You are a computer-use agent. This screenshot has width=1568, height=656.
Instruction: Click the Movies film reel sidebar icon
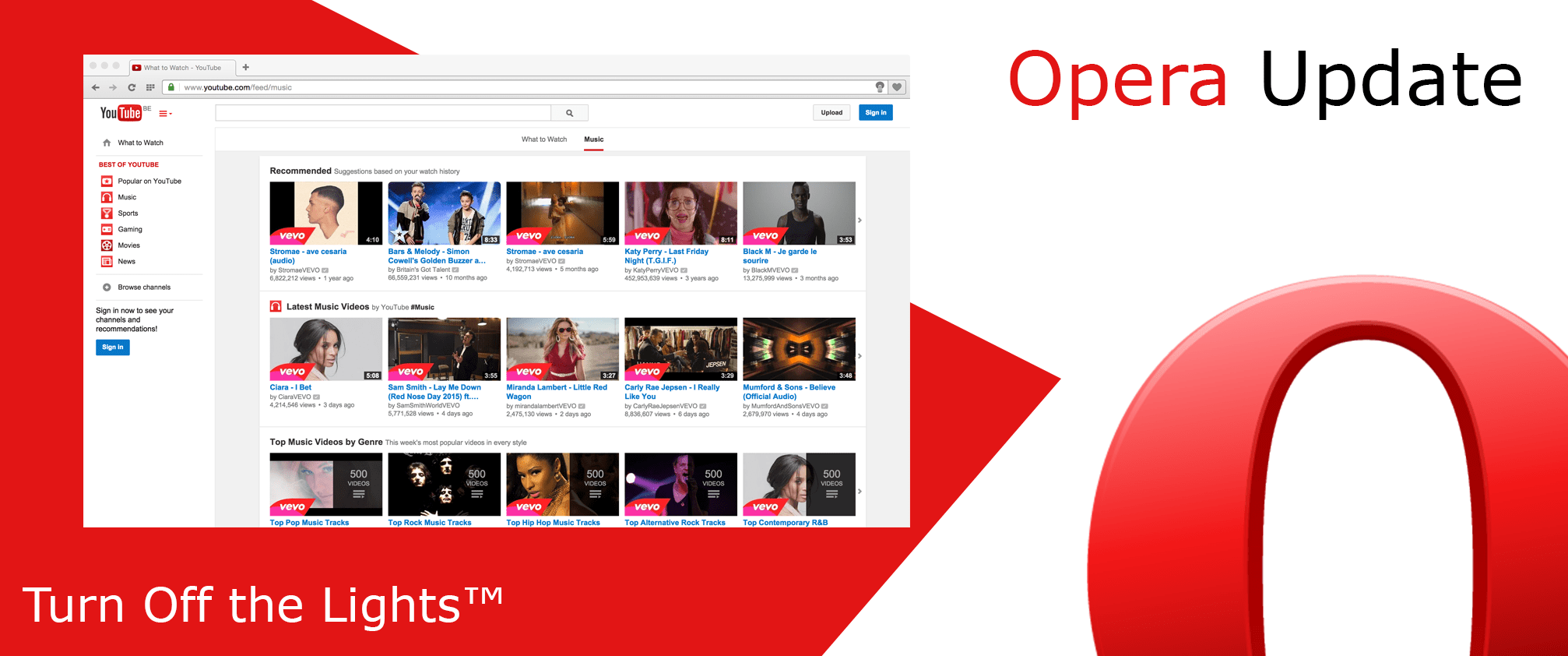click(x=107, y=245)
